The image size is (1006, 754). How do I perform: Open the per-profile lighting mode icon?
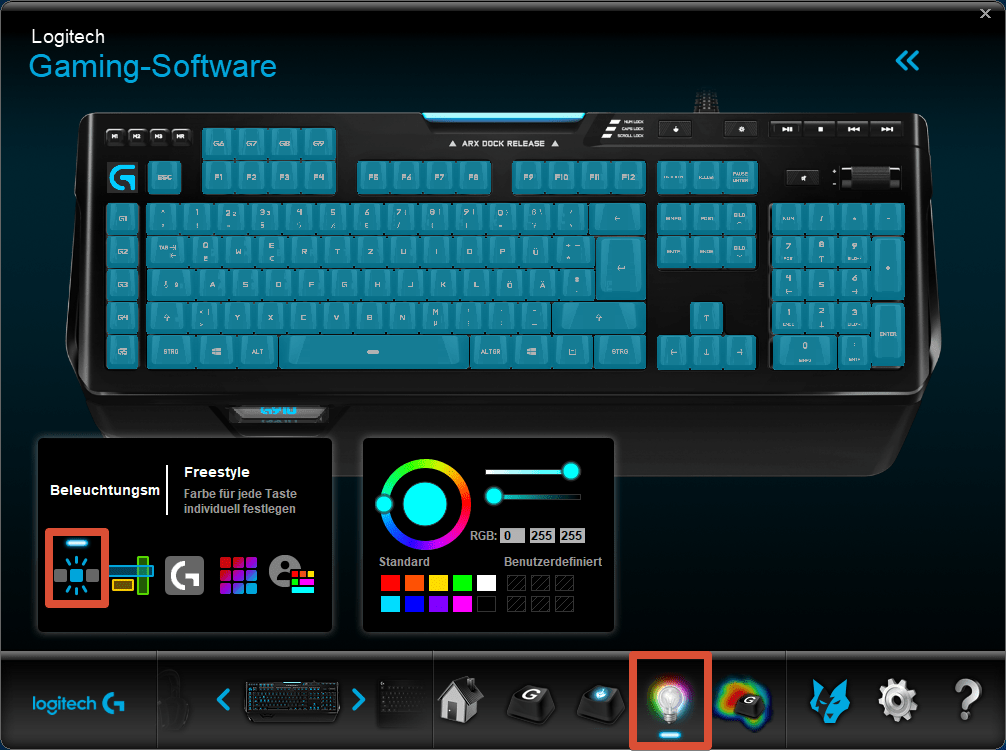(292, 574)
